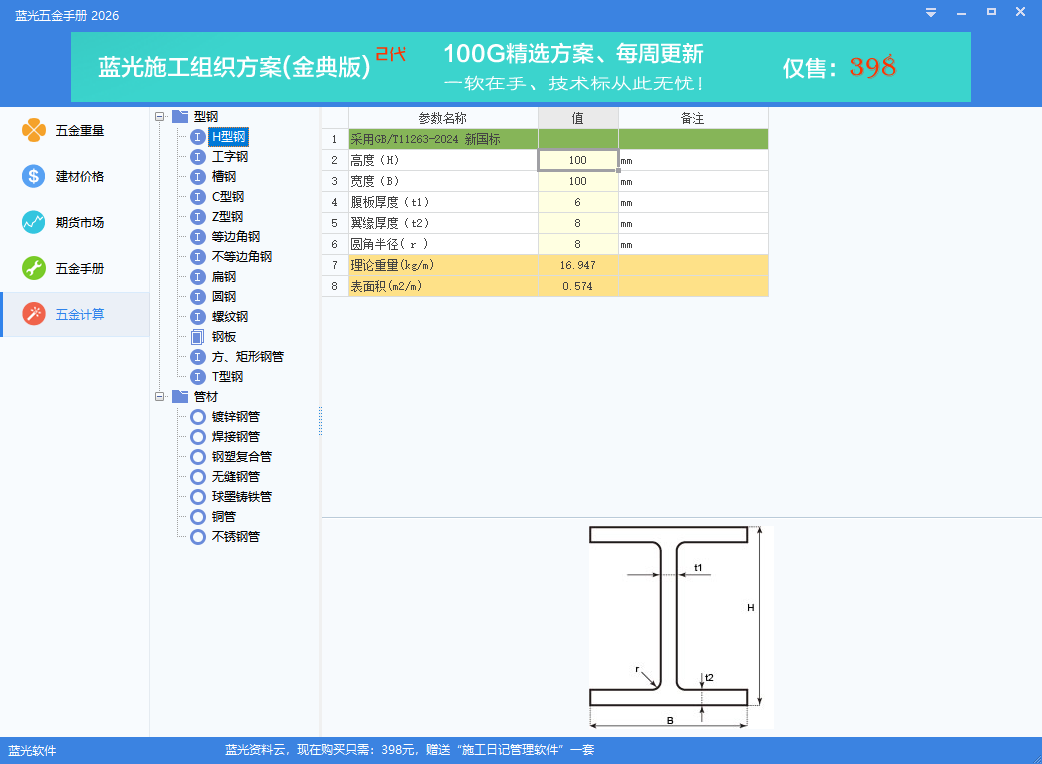Click the 五金重量 clover icon

click(34, 130)
